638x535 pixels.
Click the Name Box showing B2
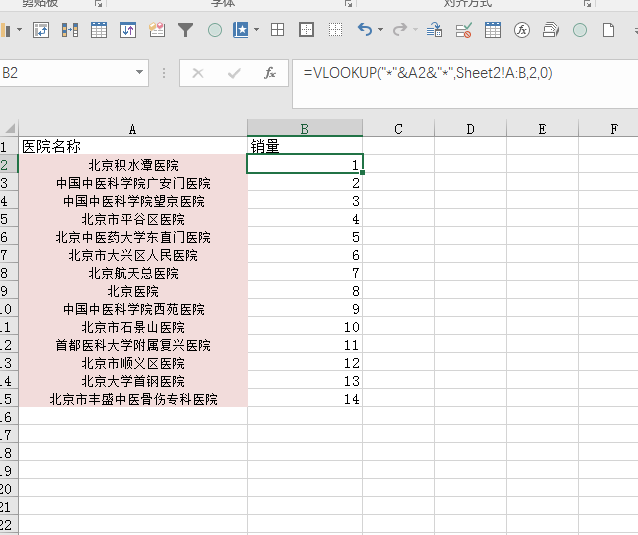60,73
